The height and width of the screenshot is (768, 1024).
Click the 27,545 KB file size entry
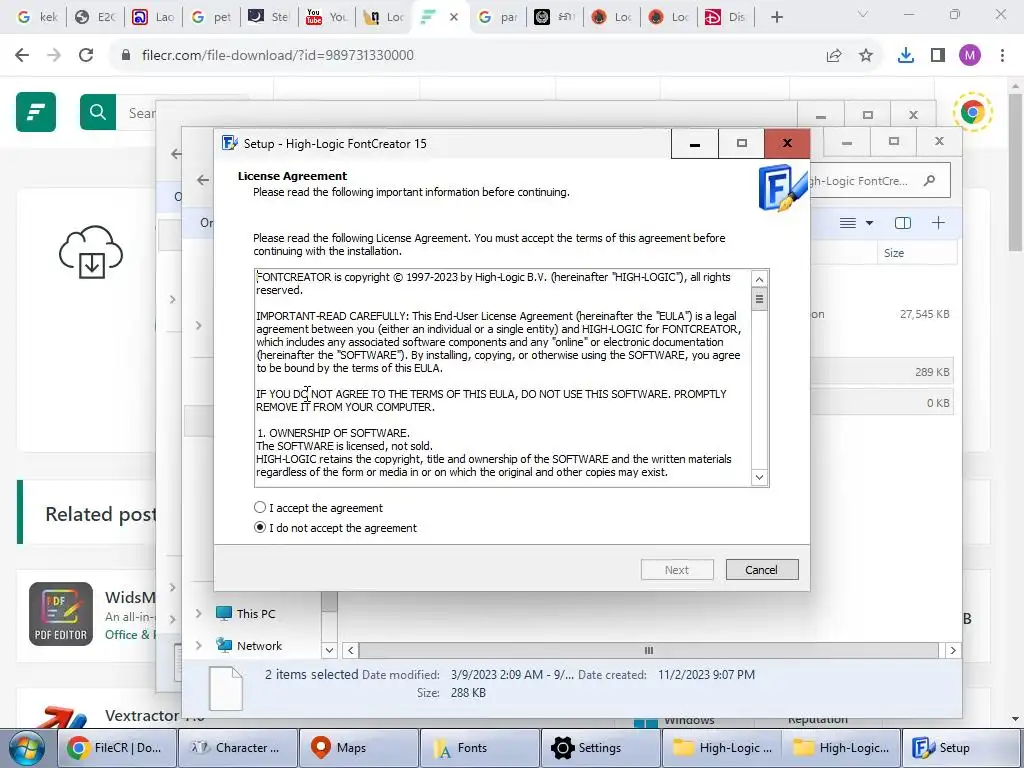(x=924, y=314)
